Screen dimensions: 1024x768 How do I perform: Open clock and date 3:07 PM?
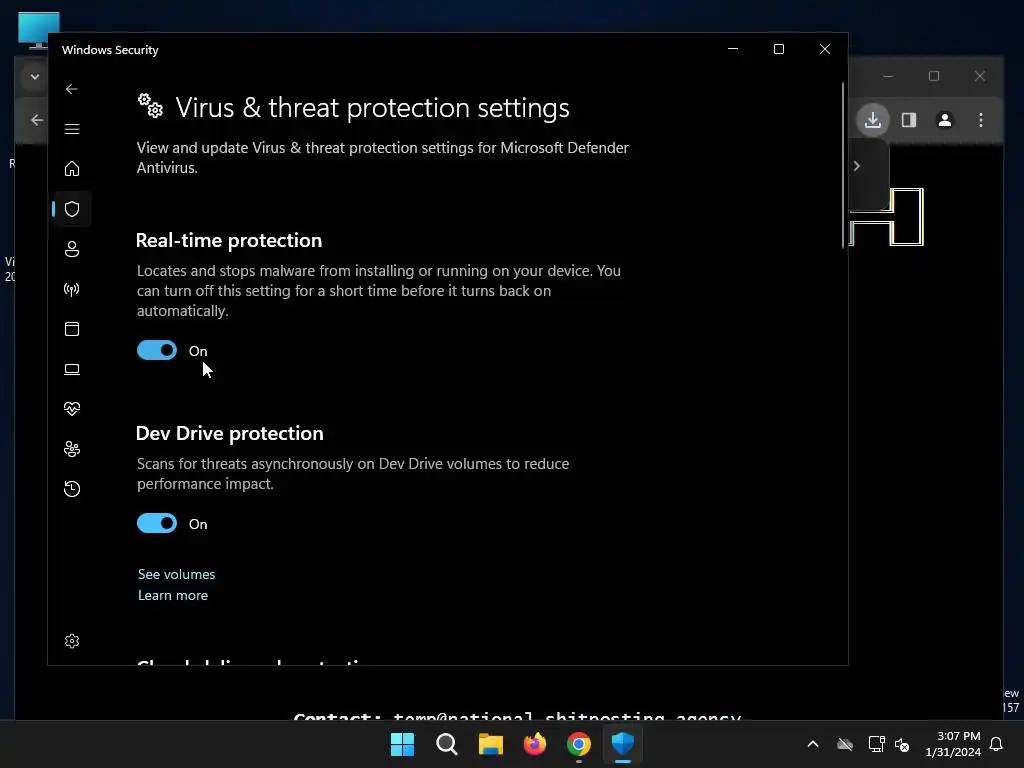point(953,744)
